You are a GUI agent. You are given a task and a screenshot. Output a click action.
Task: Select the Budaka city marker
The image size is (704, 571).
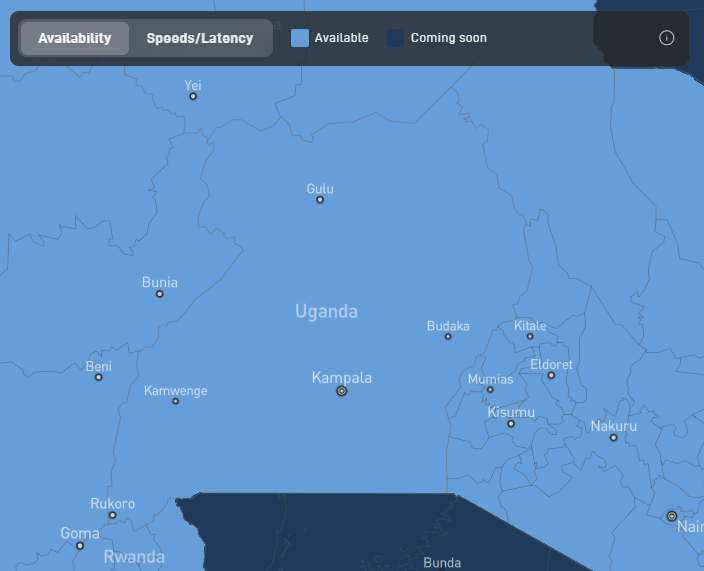tap(448, 336)
